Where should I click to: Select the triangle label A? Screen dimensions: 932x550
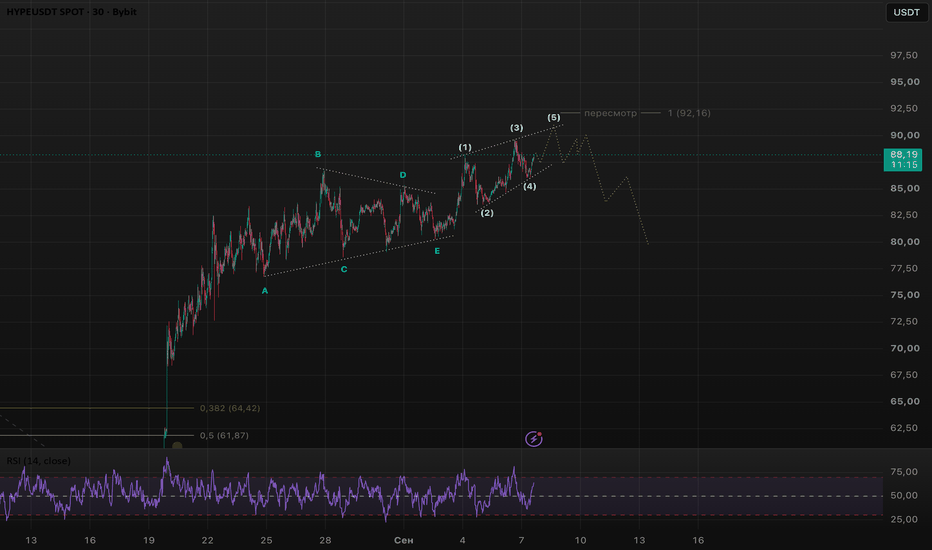tap(265, 291)
